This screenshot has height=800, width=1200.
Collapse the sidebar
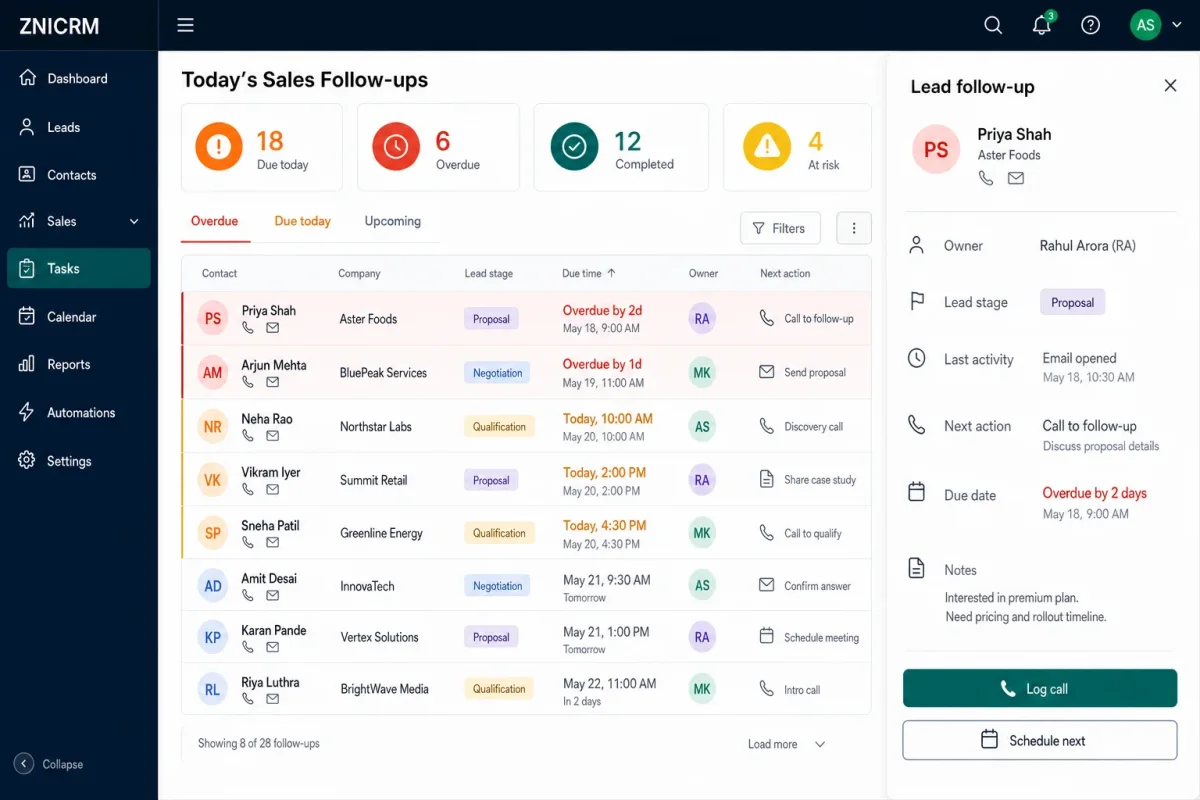(x=49, y=764)
